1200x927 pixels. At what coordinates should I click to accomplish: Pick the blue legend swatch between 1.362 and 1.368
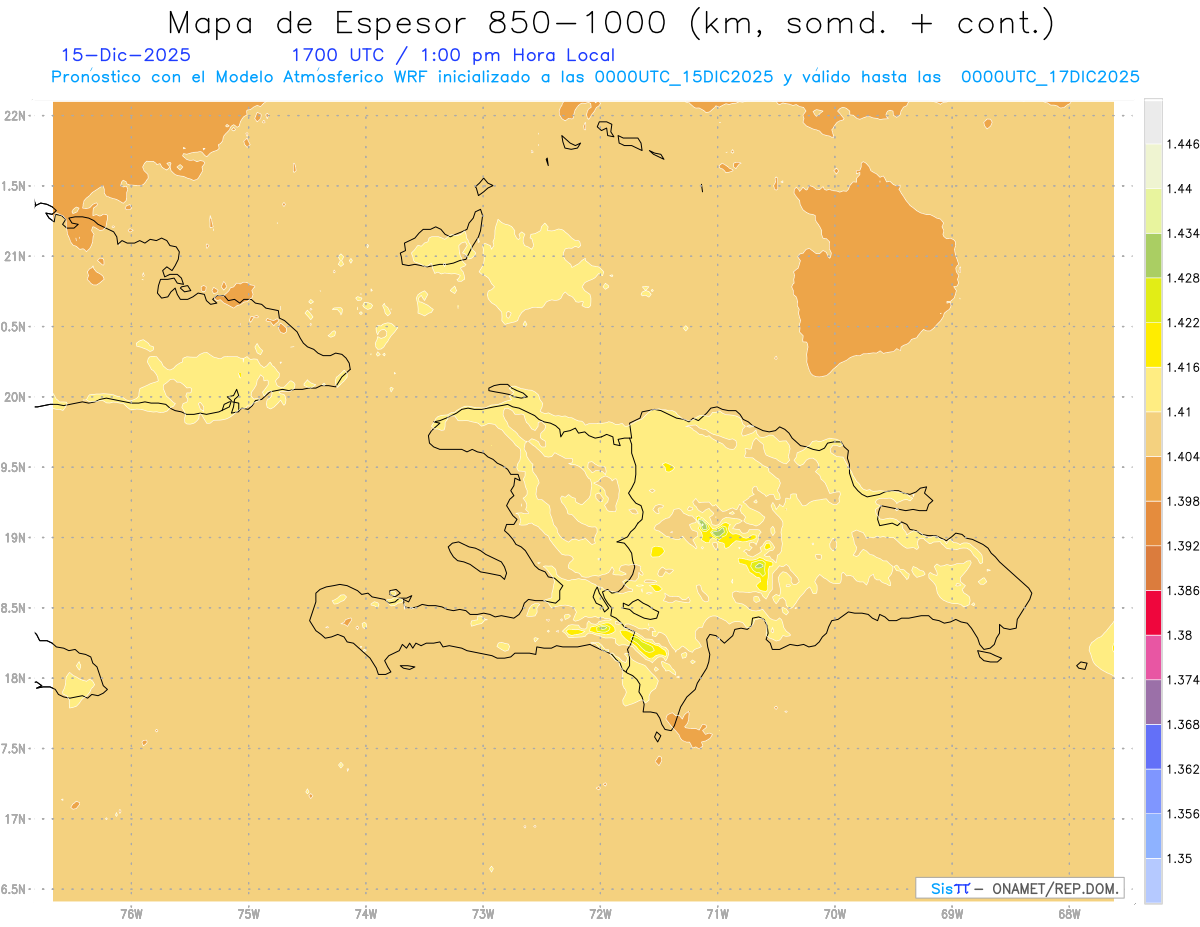pos(1153,746)
